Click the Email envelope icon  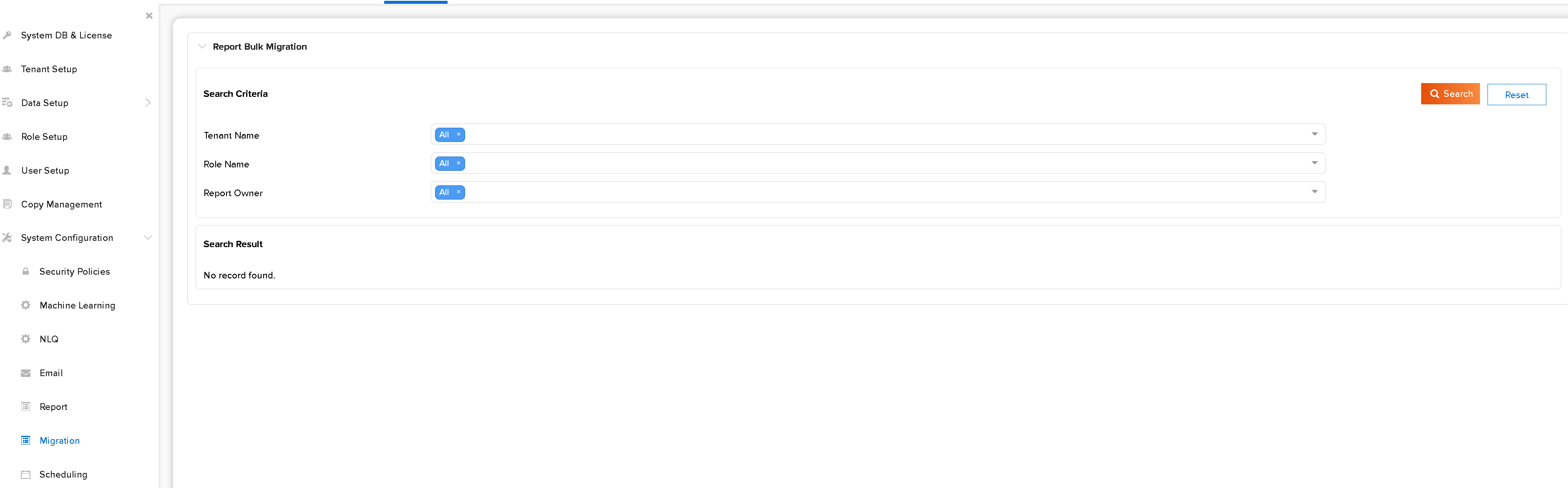[x=25, y=373]
